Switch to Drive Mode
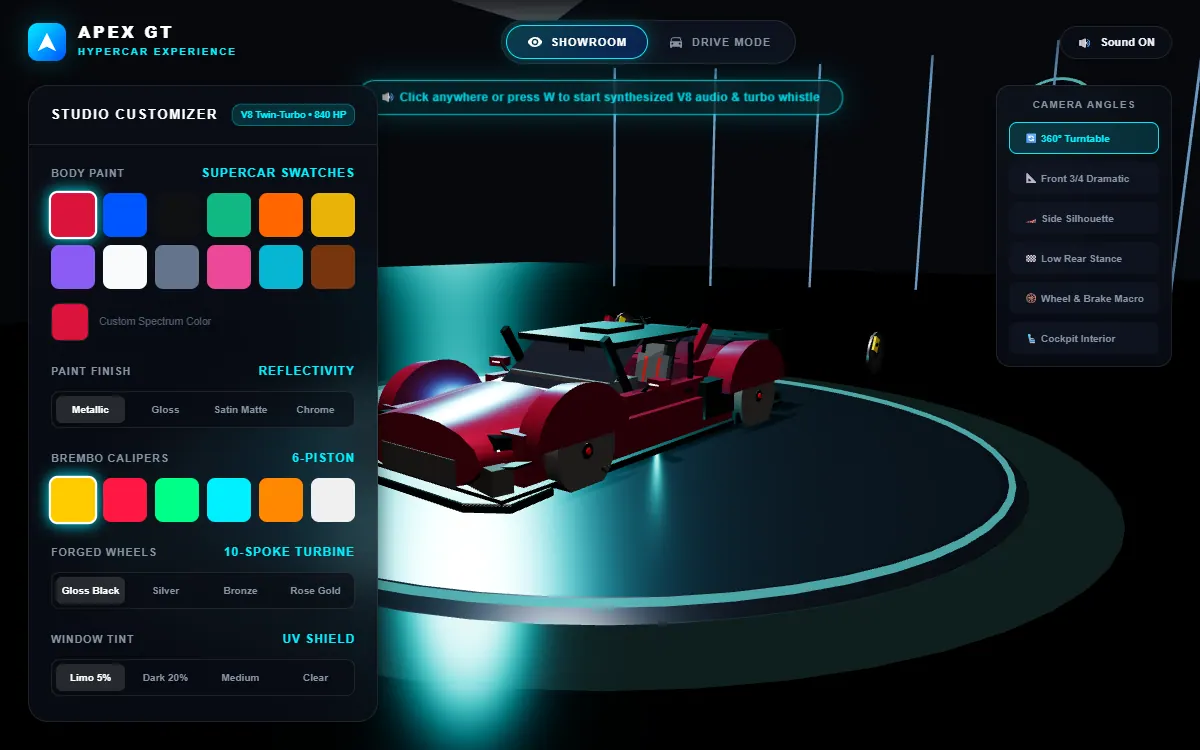Viewport: 1200px width, 750px height. point(720,42)
